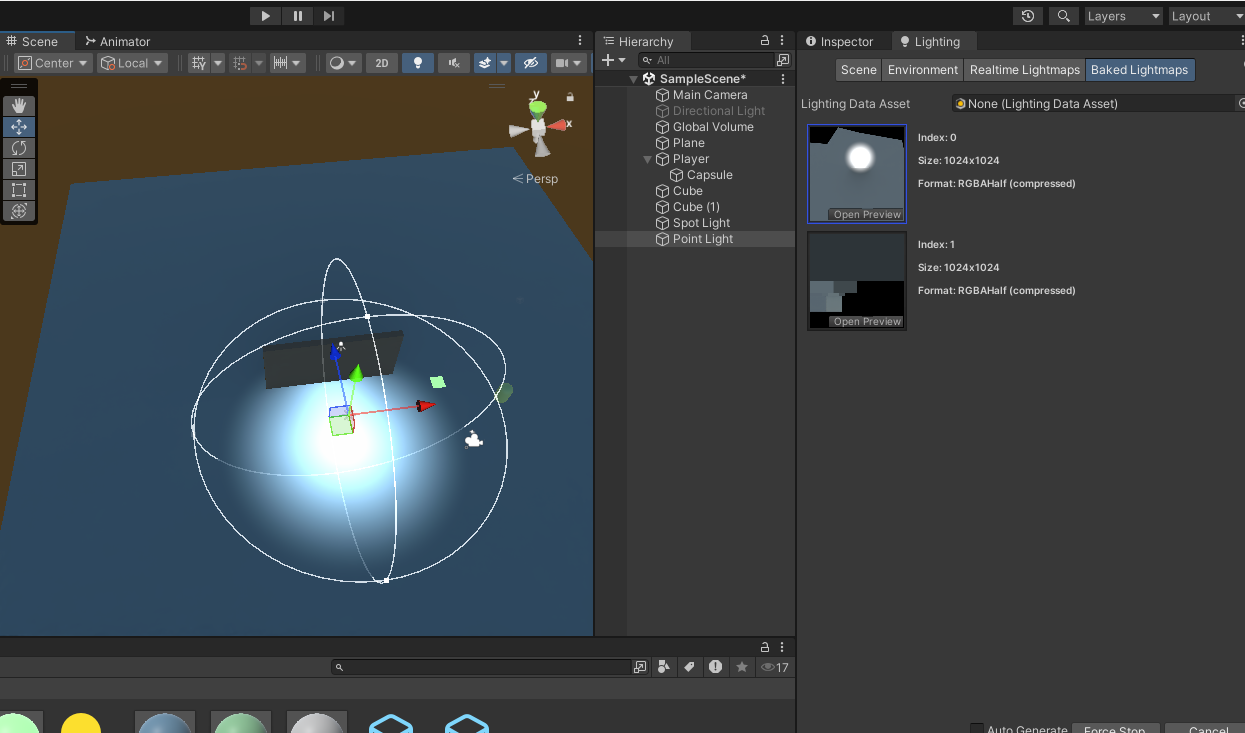Toggle 2D view mode
The height and width of the screenshot is (733, 1245).
tap(382, 63)
